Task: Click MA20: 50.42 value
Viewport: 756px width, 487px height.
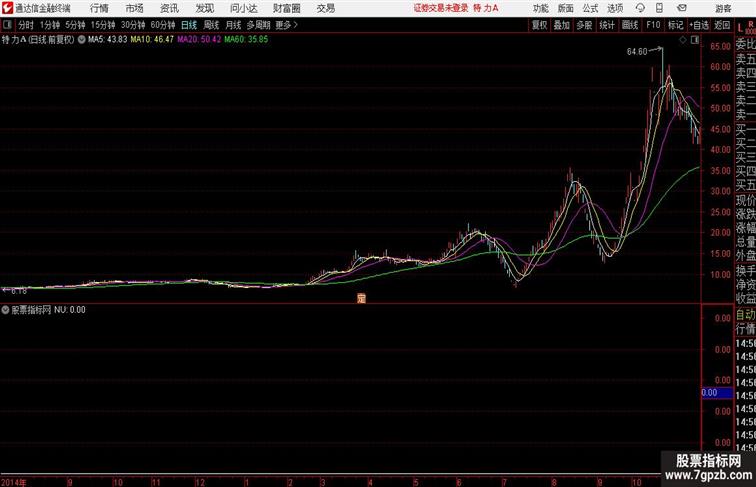Action: (x=199, y=40)
